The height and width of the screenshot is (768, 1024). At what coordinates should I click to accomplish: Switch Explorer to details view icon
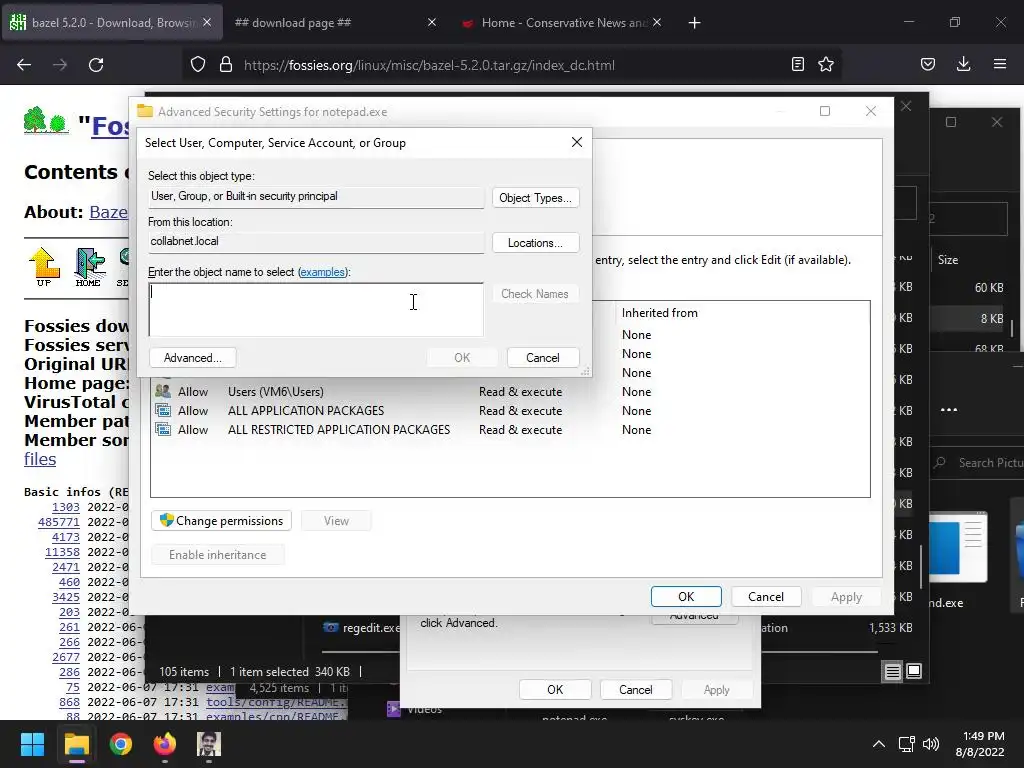[893, 671]
